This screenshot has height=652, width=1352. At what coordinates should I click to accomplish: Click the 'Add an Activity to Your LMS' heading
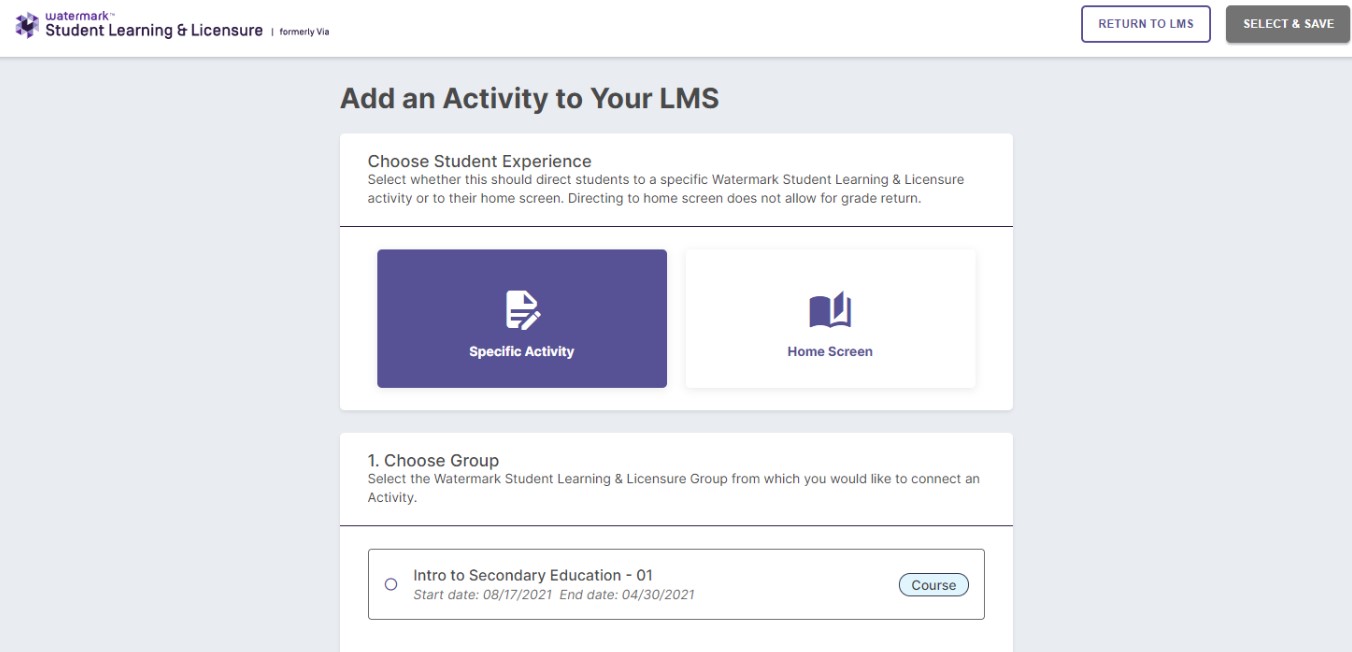[x=529, y=98]
